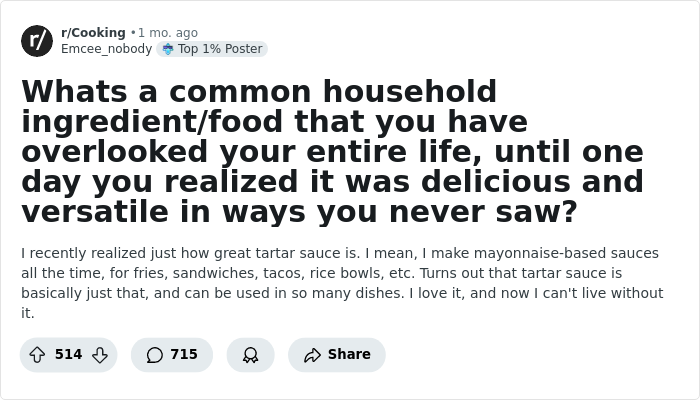Click the share arrow icon

311,355
